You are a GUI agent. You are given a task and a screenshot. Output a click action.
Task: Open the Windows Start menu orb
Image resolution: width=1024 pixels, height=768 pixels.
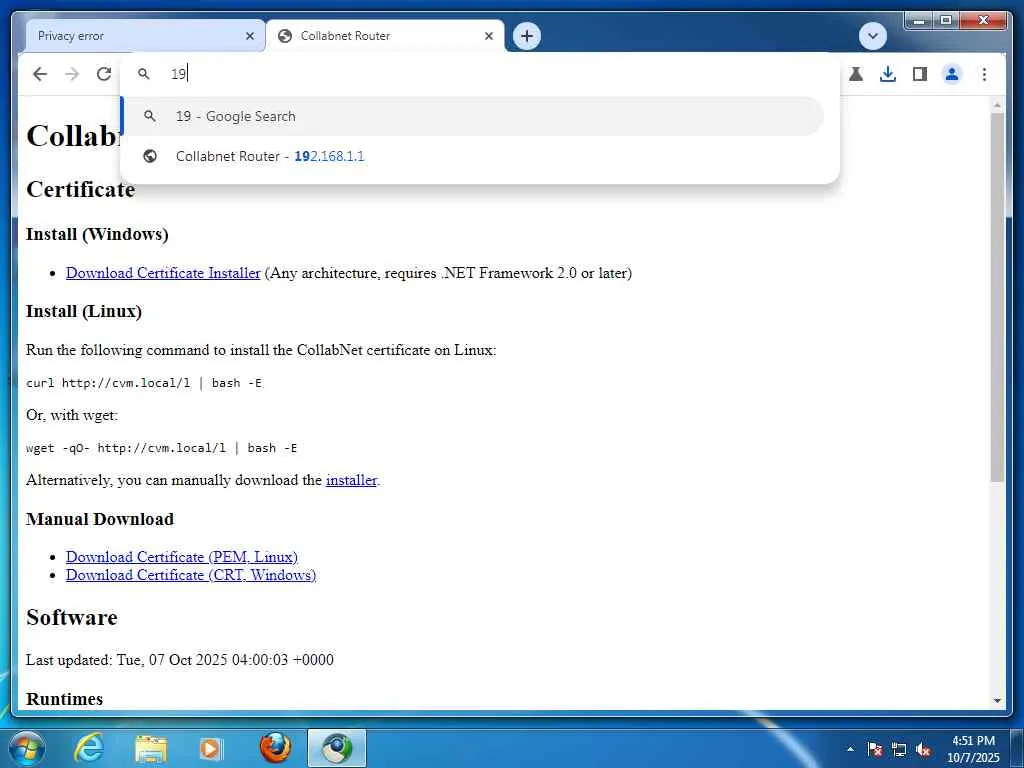[26, 748]
